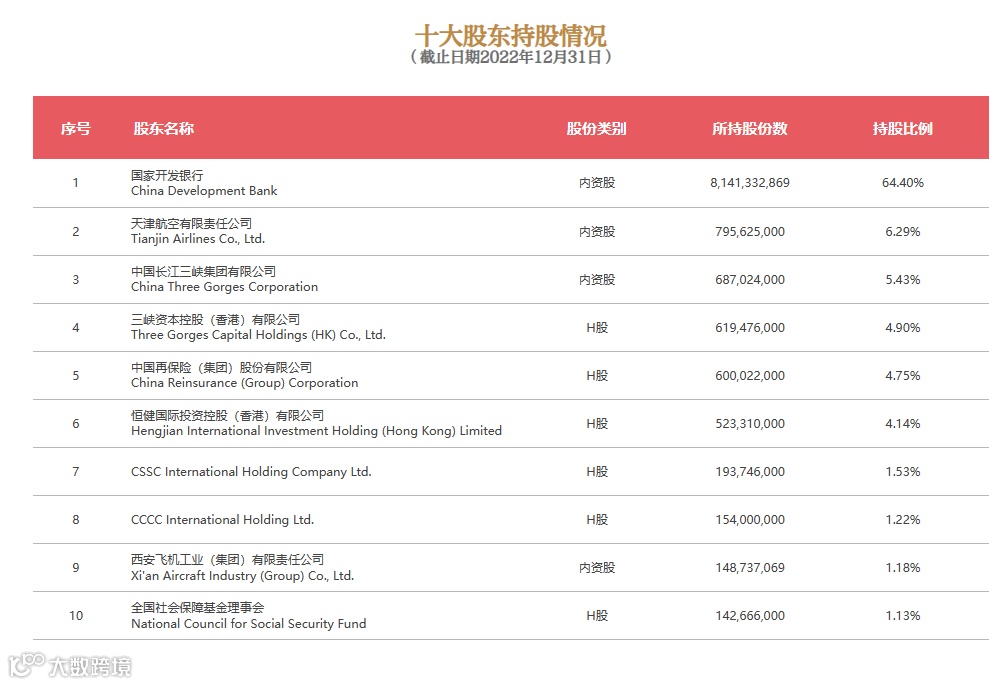This screenshot has height=685, width=1007.
Task: Click the 4.75% shareholding ratio
Action: click(902, 376)
